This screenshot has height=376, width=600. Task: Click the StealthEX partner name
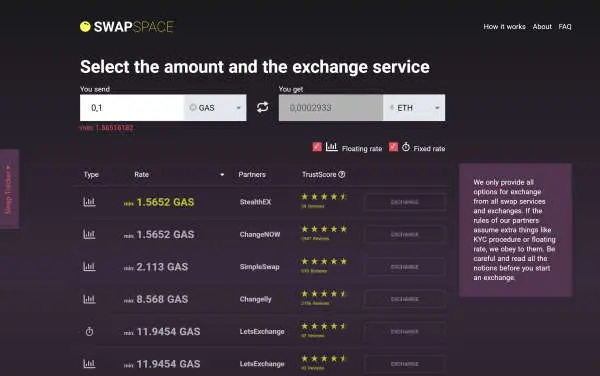[x=255, y=202]
